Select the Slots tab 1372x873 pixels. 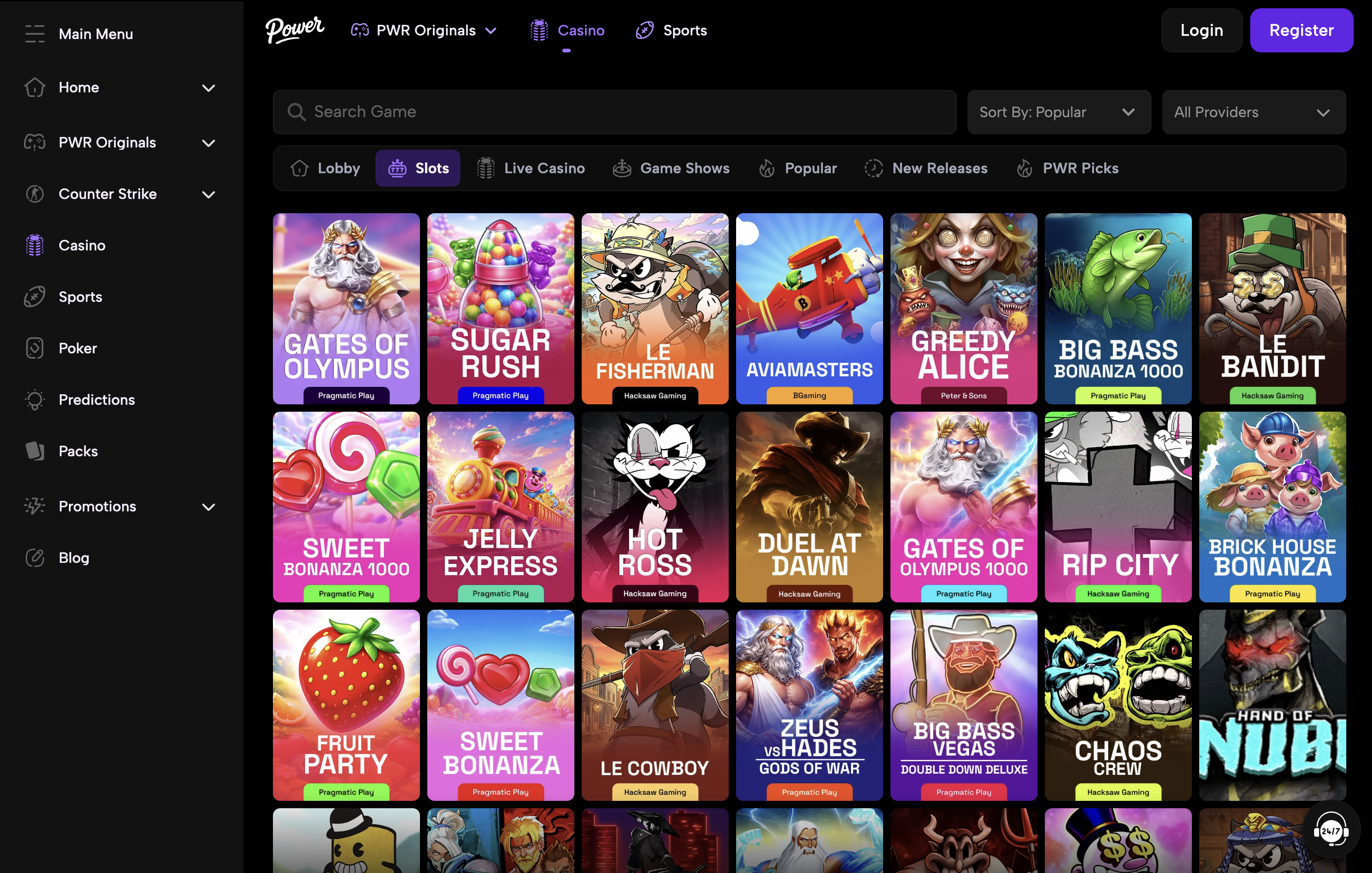click(418, 168)
